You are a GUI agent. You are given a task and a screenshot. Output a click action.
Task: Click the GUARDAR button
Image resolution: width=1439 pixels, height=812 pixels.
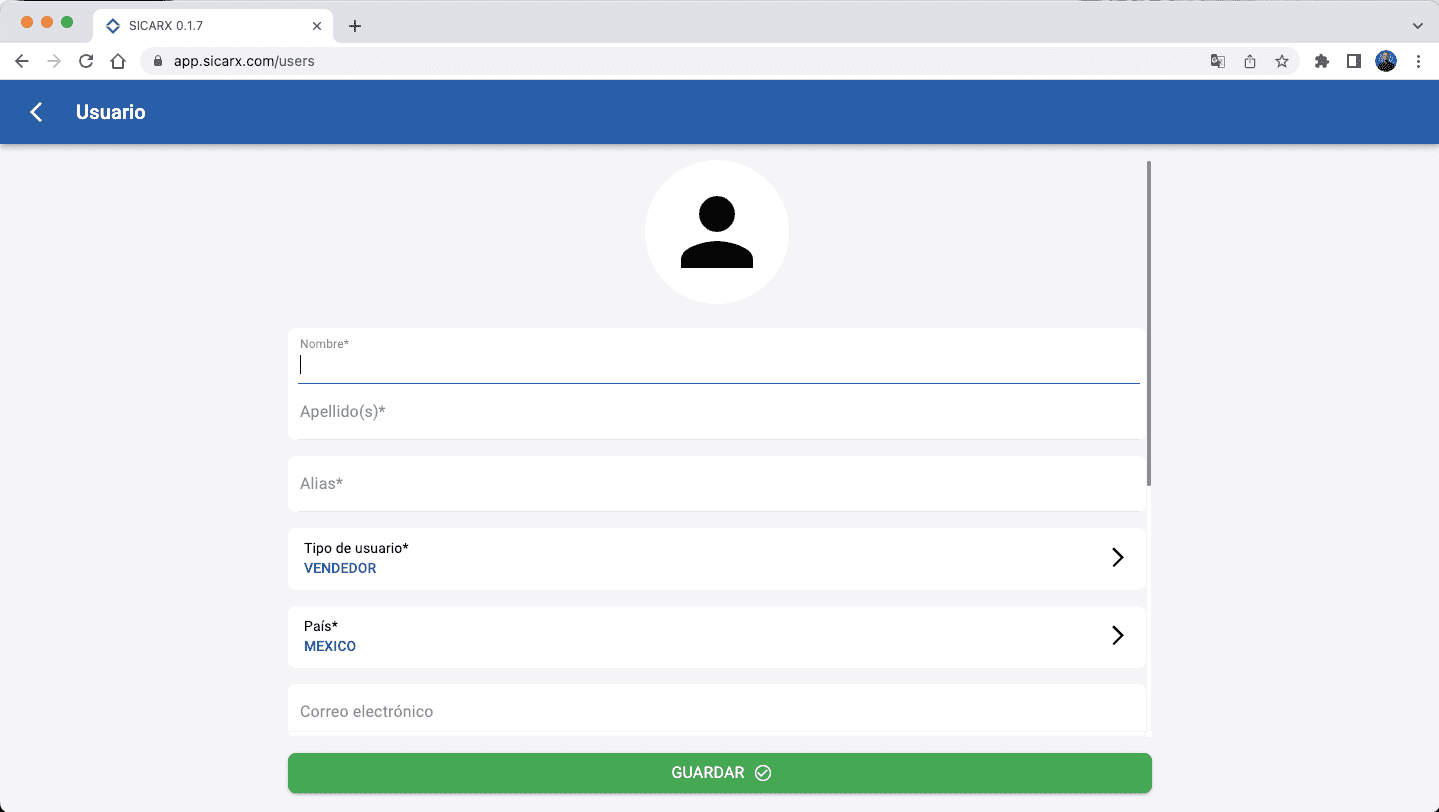(x=719, y=773)
